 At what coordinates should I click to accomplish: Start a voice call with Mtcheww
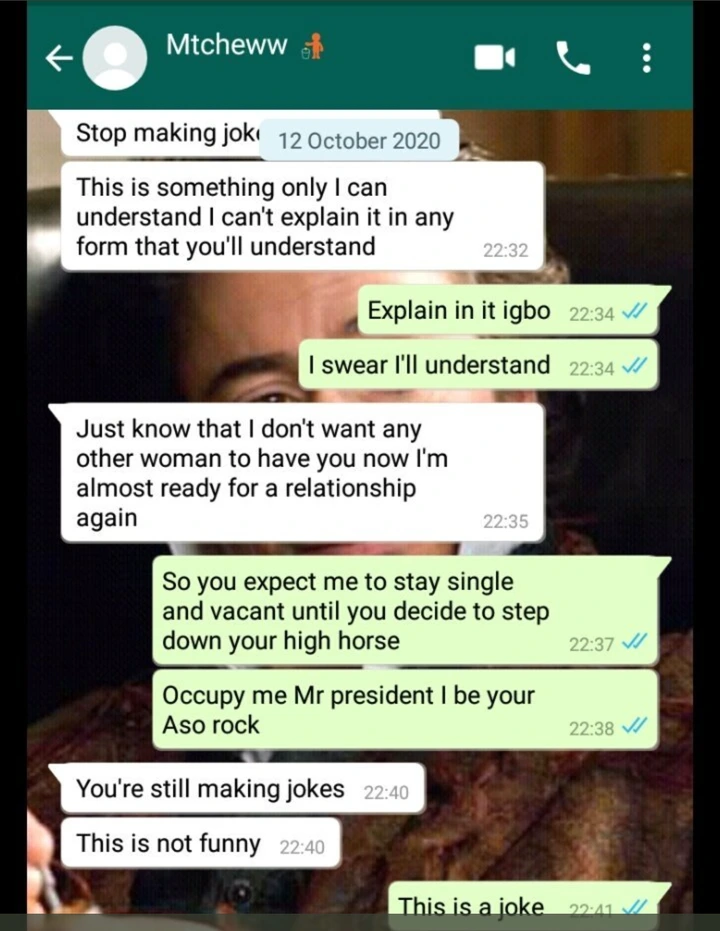573,58
